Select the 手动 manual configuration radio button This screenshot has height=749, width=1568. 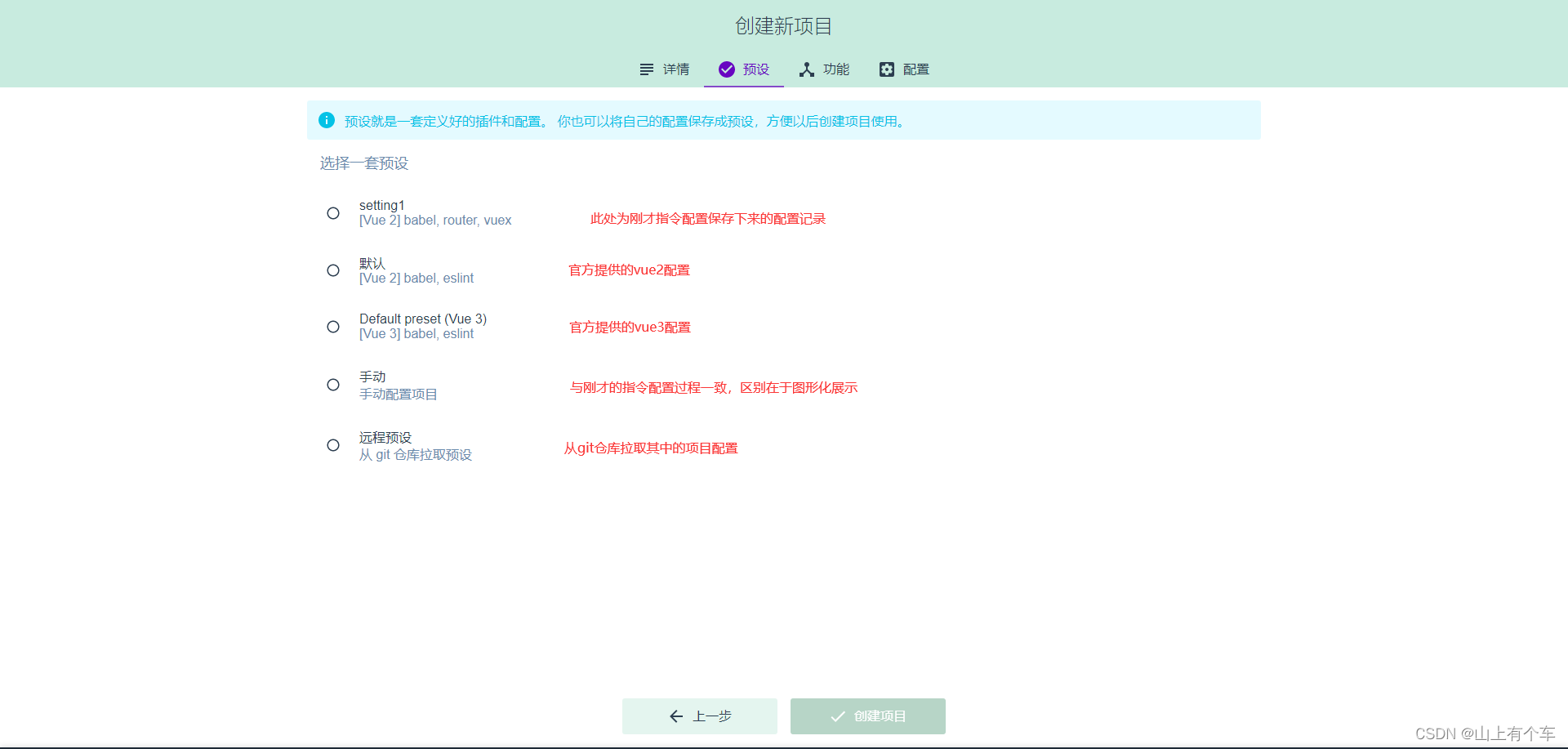[x=333, y=385]
